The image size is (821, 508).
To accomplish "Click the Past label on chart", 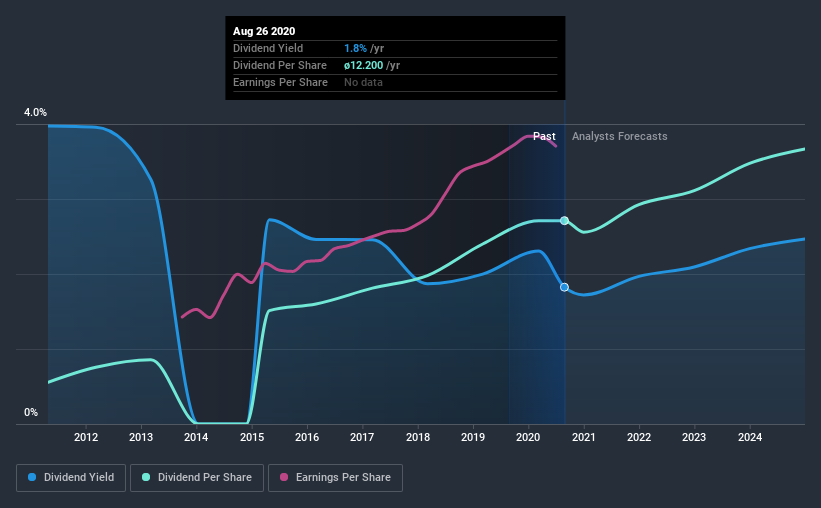I will [544, 136].
